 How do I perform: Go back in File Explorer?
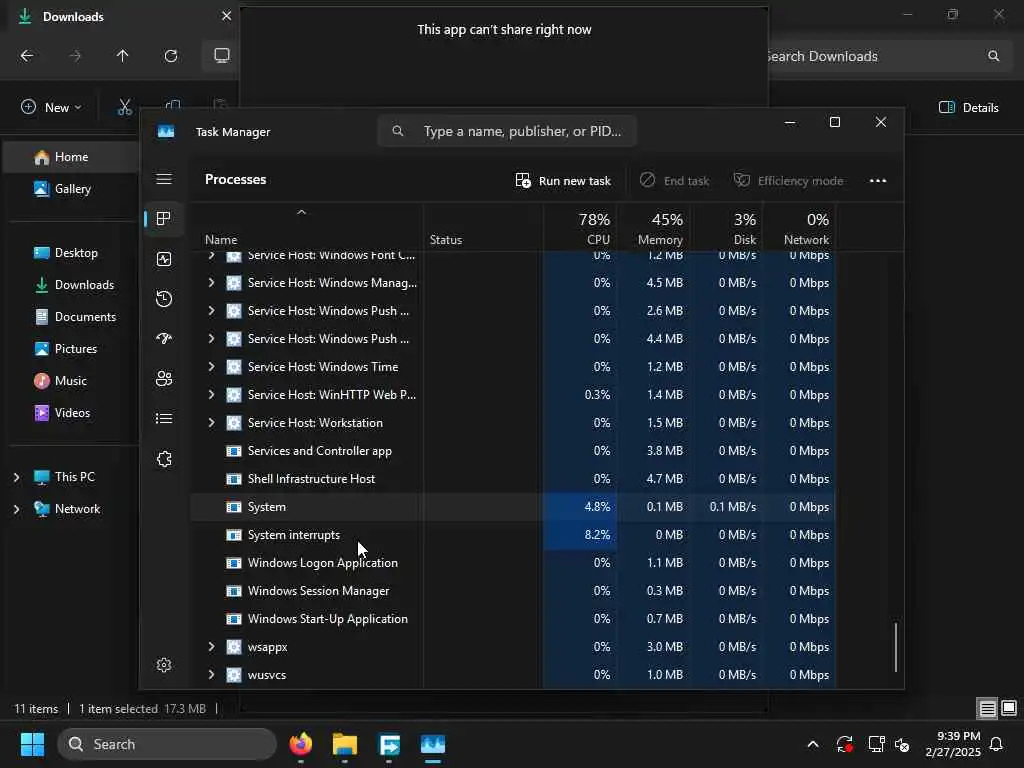coord(27,56)
